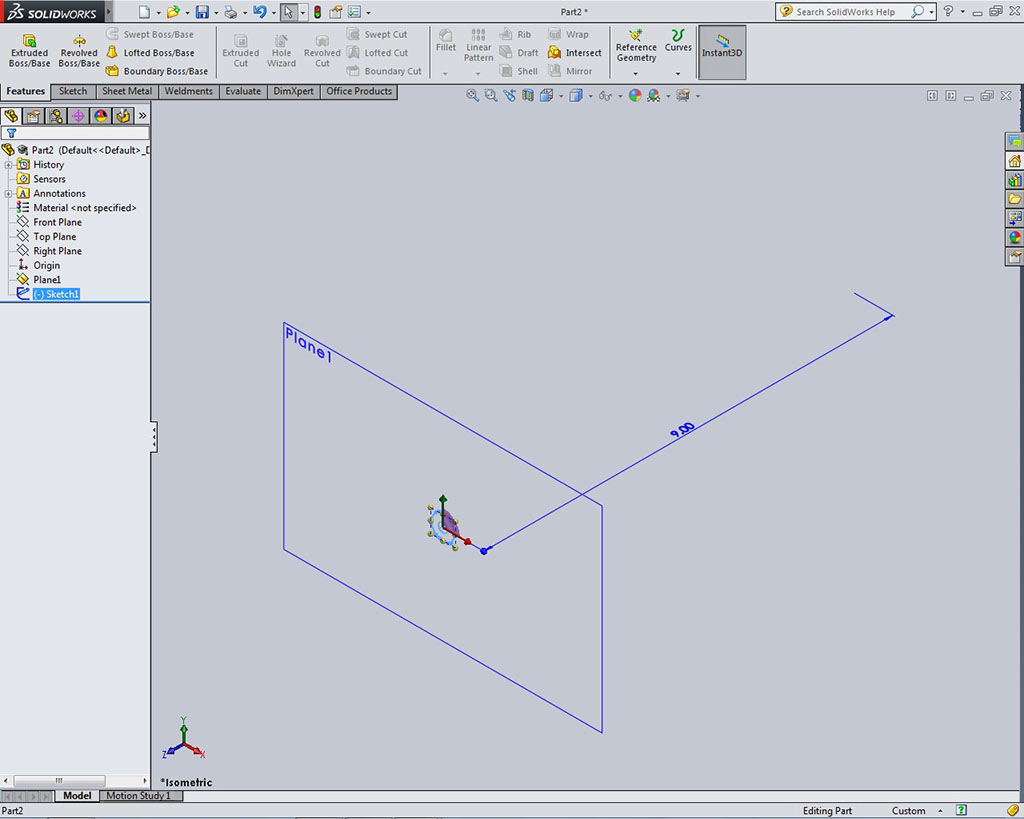The height and width of the screenshot is (819, 1024).
Task: Click the Zoom to Fit icon
Action: (x=472, y=96)
